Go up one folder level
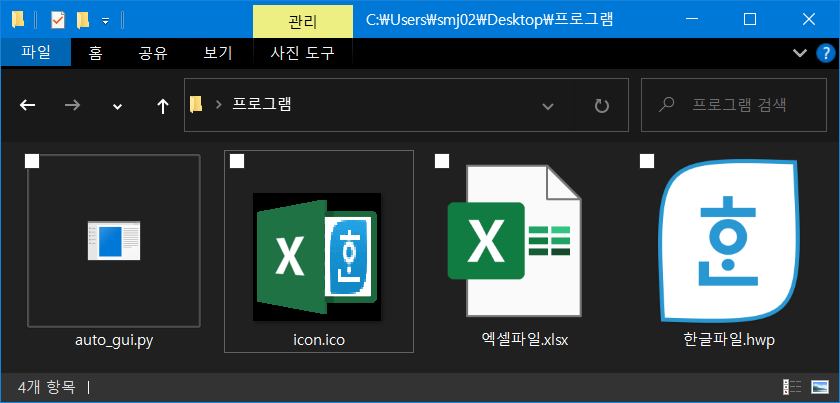Viewport: 840px width, 403px height. 162,106
